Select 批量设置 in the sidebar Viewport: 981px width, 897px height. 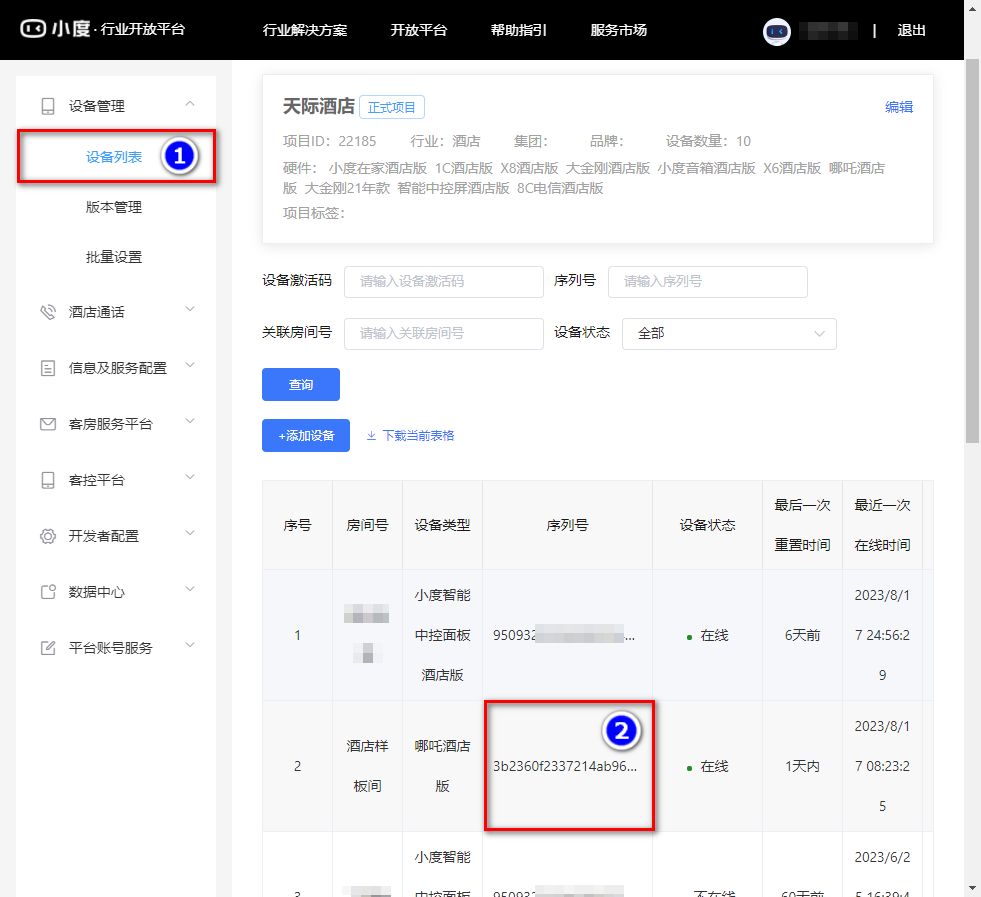[x=114, y=257]
